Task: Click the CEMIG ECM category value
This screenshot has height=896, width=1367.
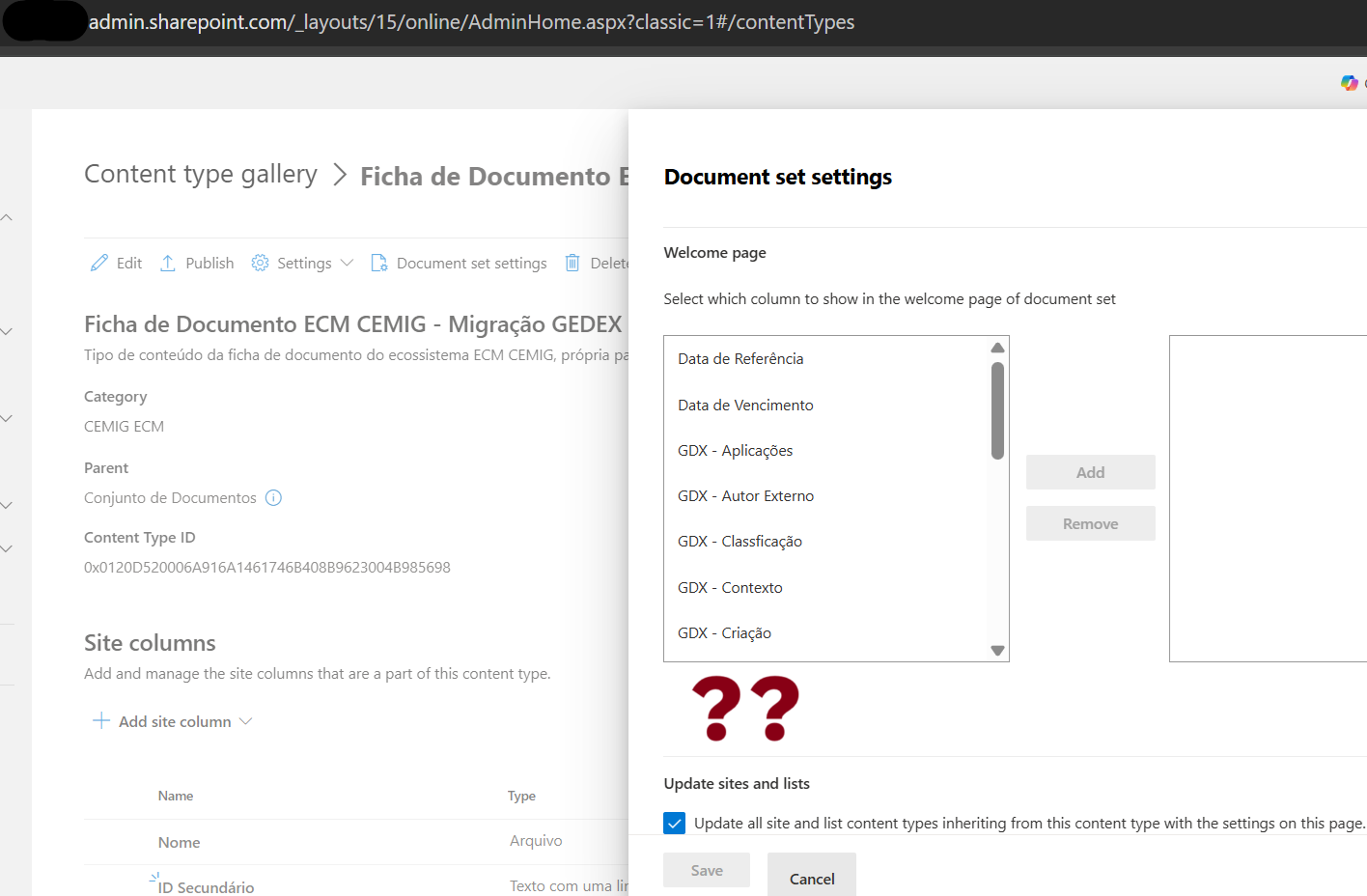Action: pos(124,427)
